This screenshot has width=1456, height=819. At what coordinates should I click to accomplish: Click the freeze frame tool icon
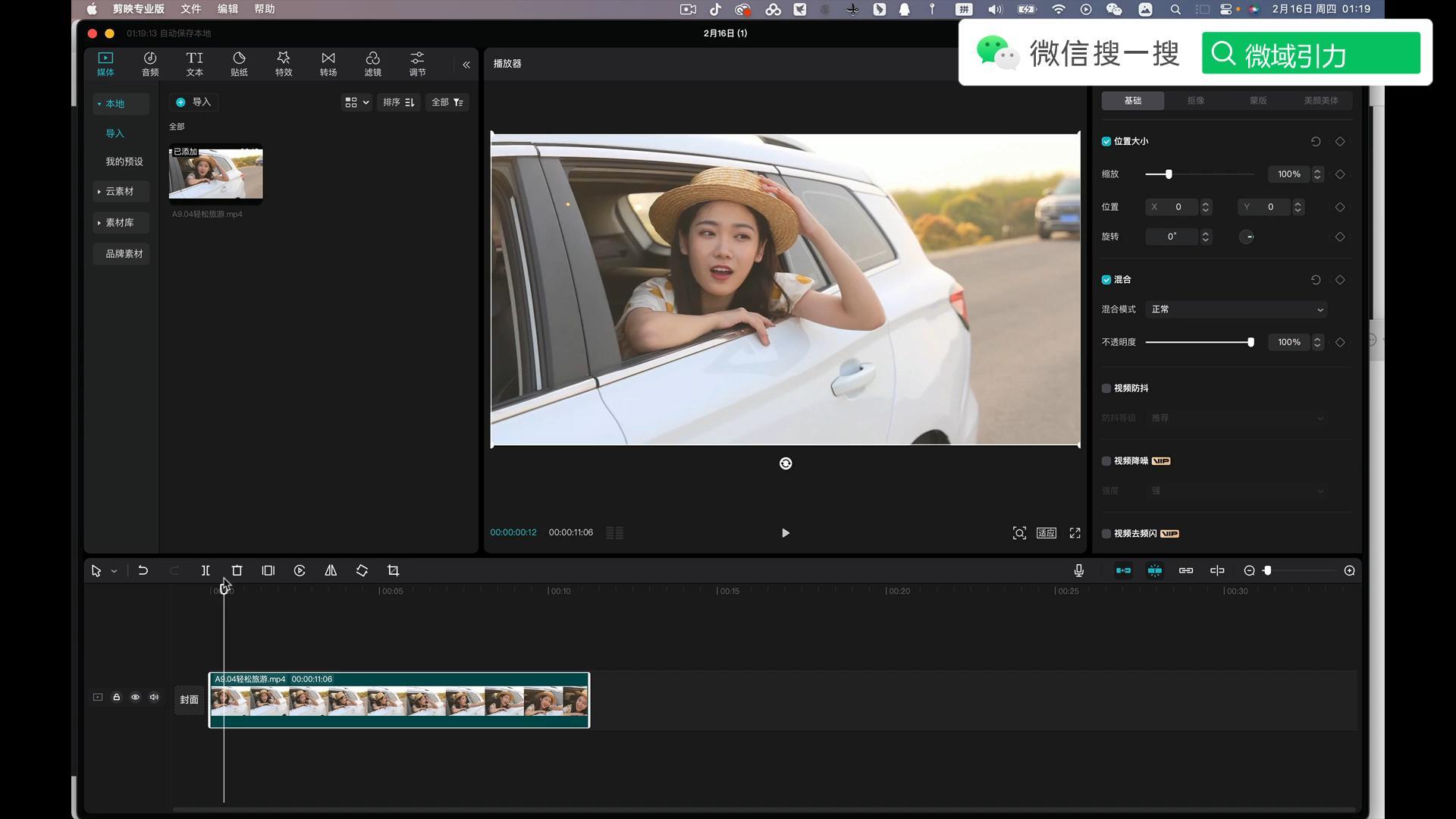click(268, 570)
